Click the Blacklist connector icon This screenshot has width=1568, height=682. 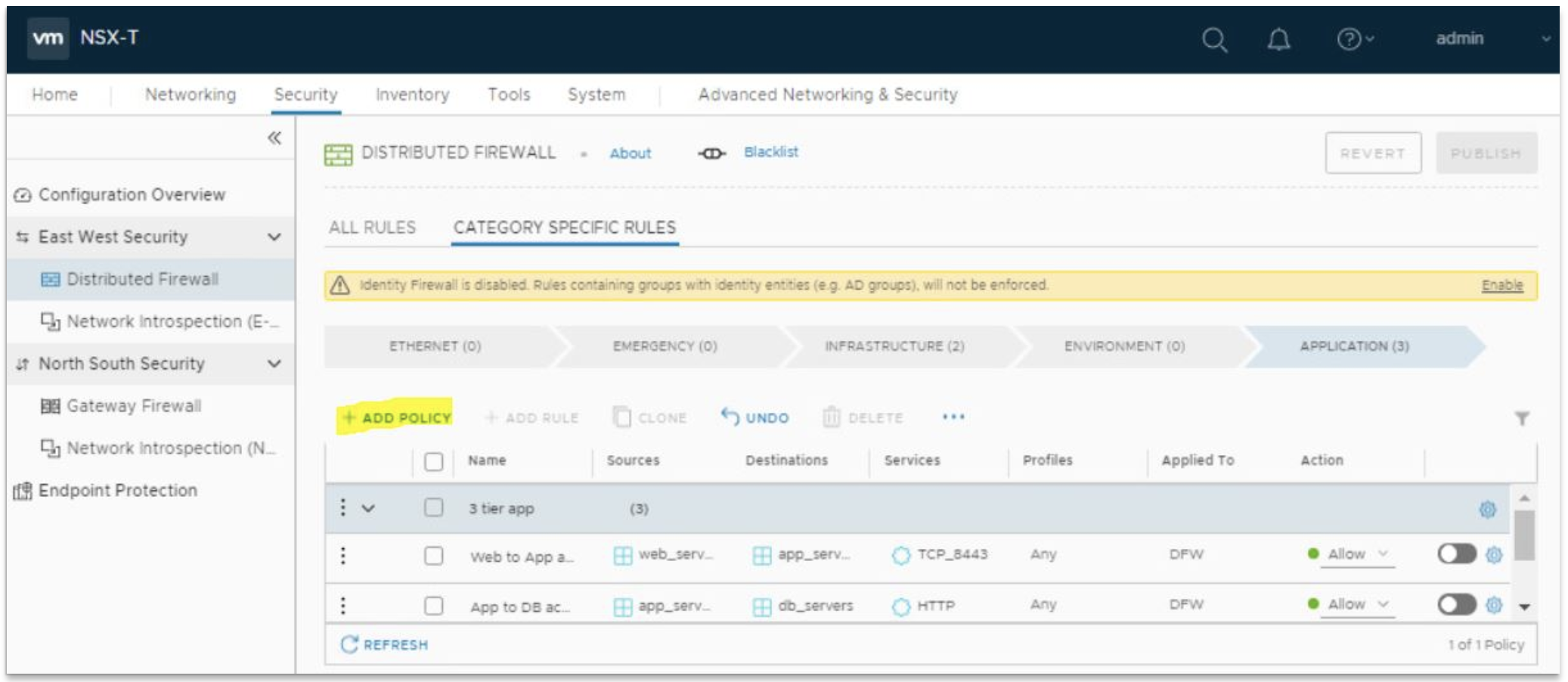tap(711, 153)
